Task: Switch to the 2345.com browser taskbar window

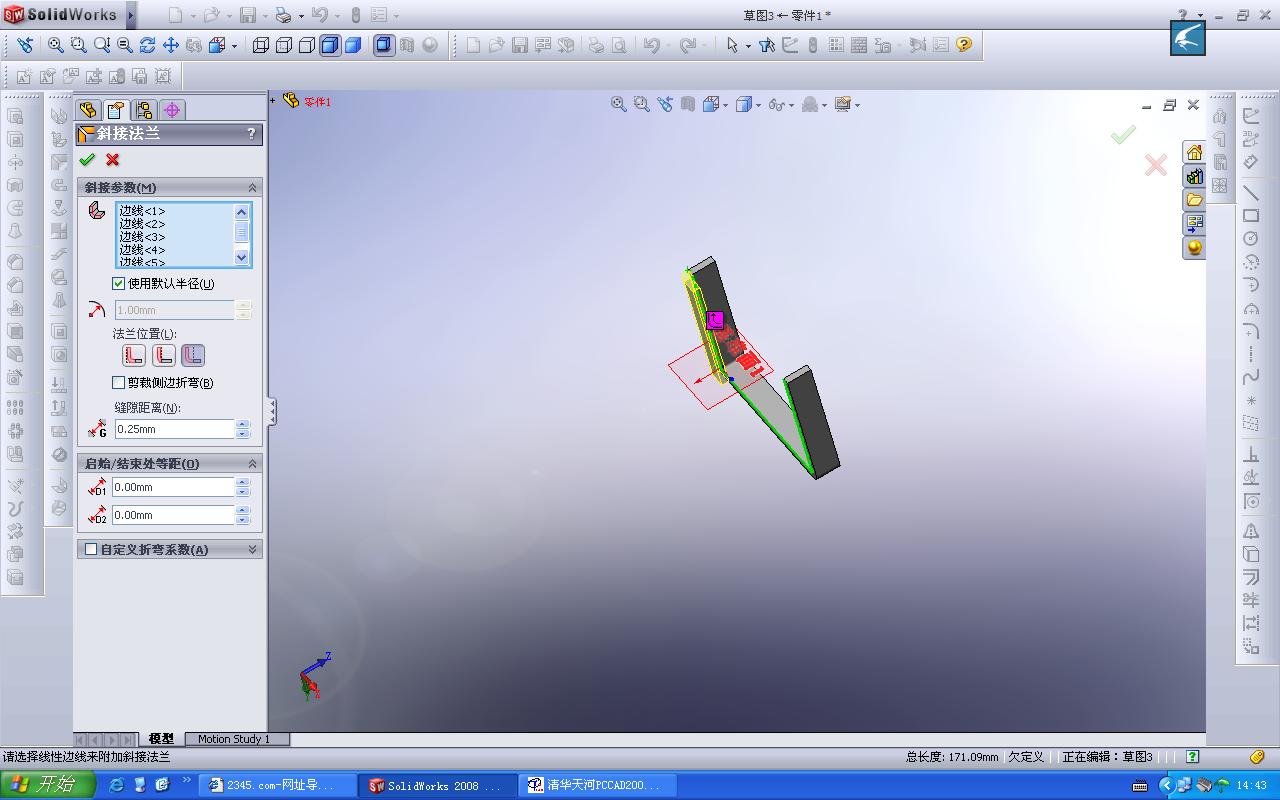Action: pos(277,786)
